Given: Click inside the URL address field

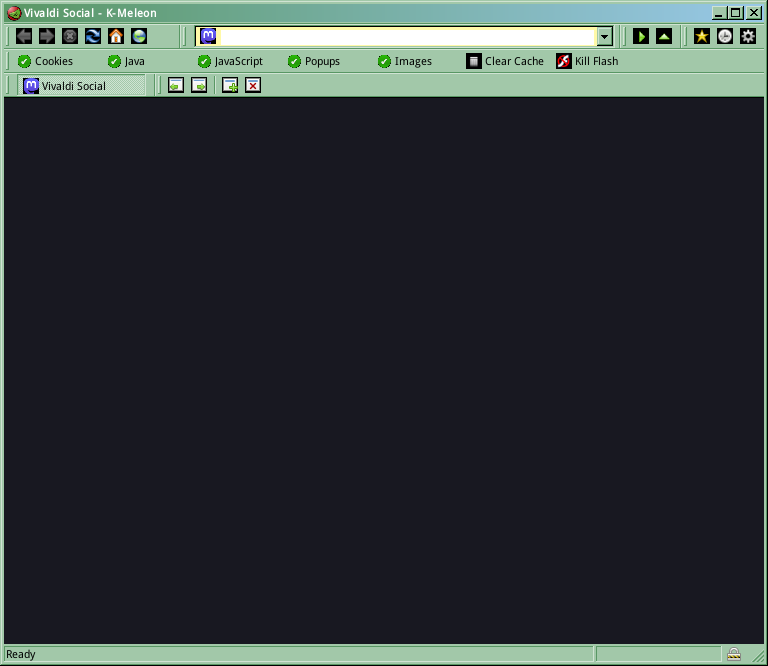Looking at the screenshot, I should pyautogui.click(x=408, y=37).
